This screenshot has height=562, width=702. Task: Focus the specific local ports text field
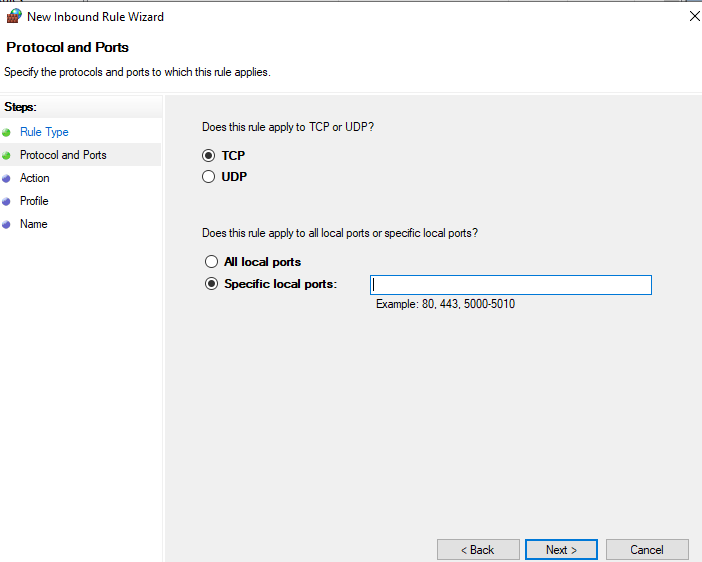pos(510,285)
